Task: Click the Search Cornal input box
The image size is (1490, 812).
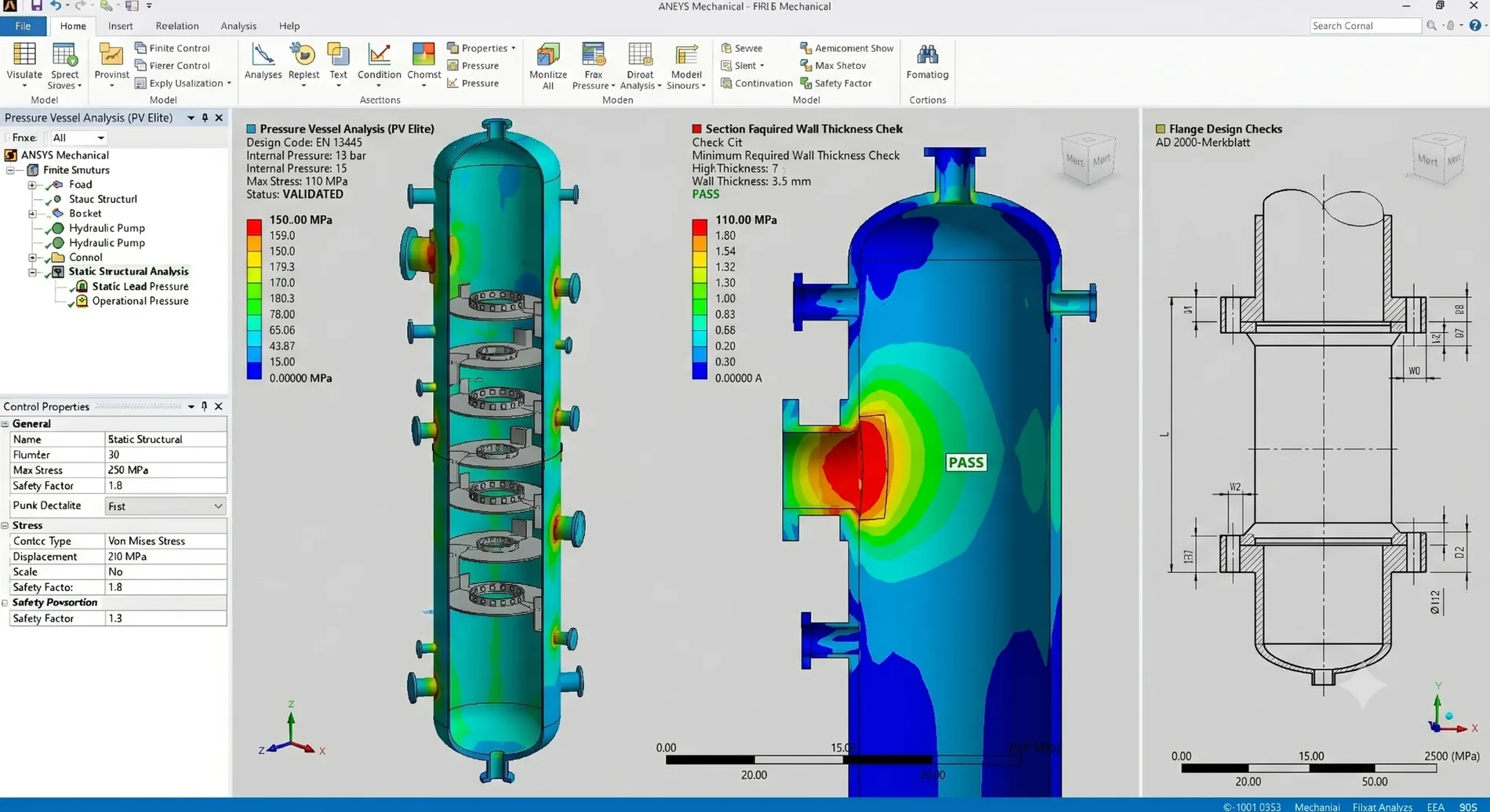Action: click(x=1365, y=26)
